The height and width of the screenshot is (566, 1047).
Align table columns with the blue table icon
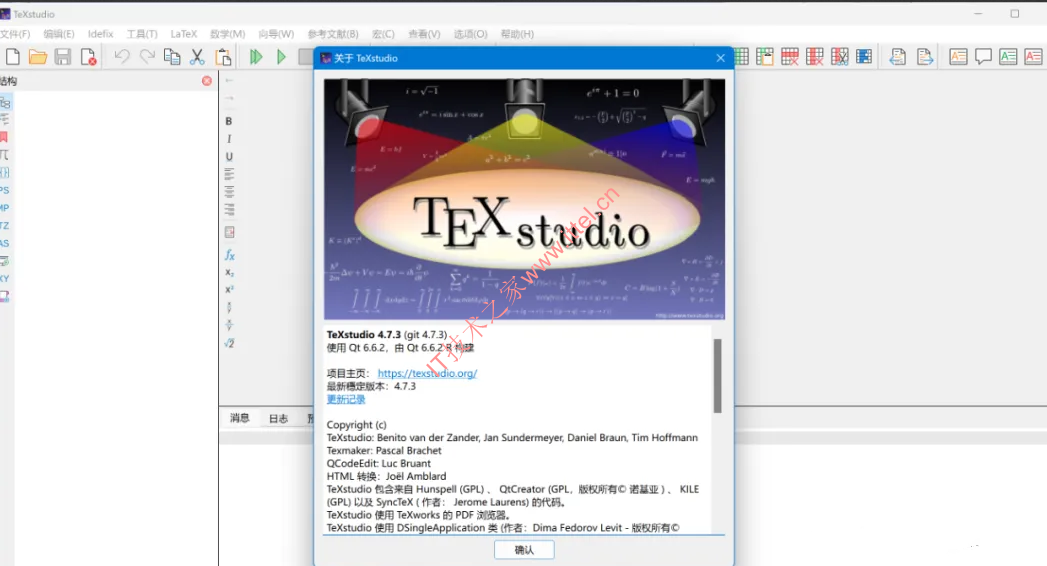tap(864, 57)
